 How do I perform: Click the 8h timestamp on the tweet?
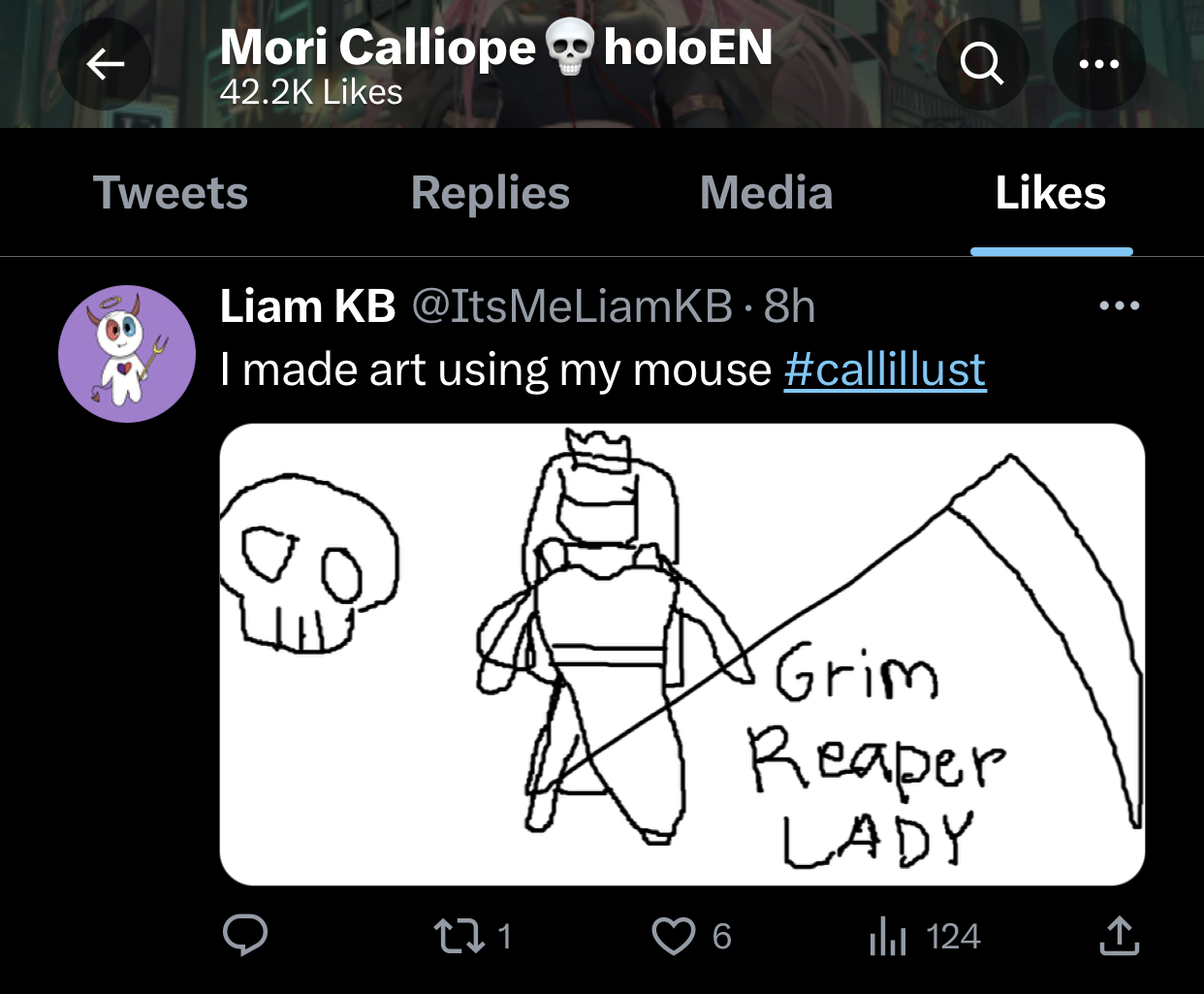789,306
